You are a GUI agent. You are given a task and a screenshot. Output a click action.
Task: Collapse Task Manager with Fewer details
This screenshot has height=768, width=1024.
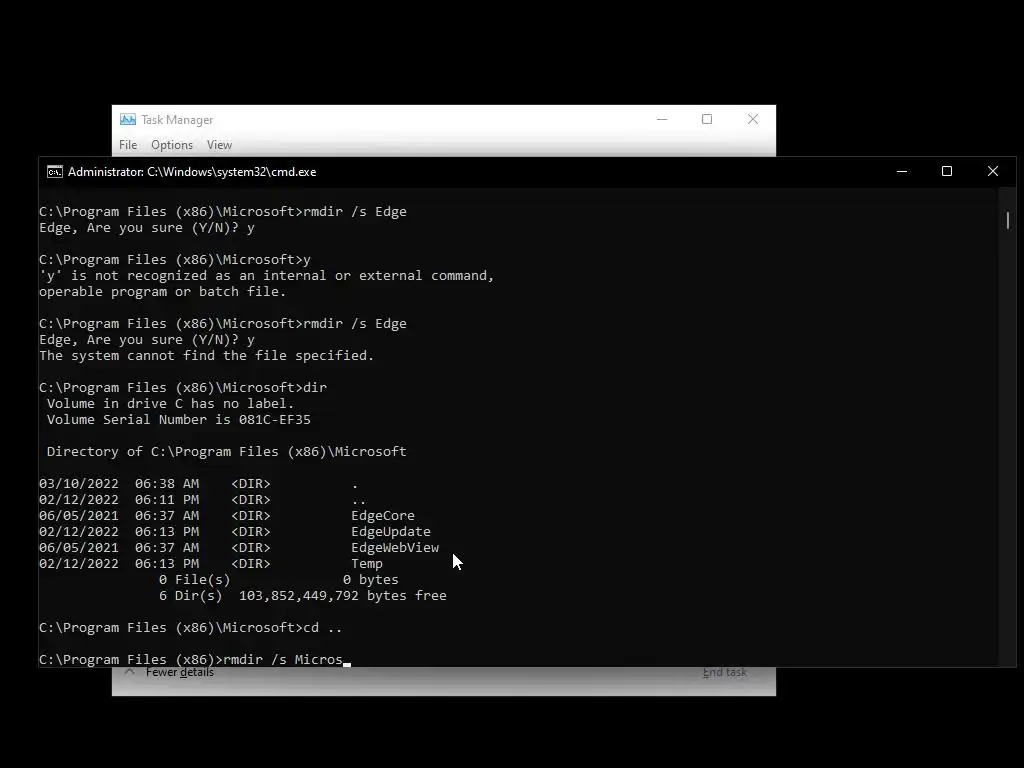pos(171,673)
